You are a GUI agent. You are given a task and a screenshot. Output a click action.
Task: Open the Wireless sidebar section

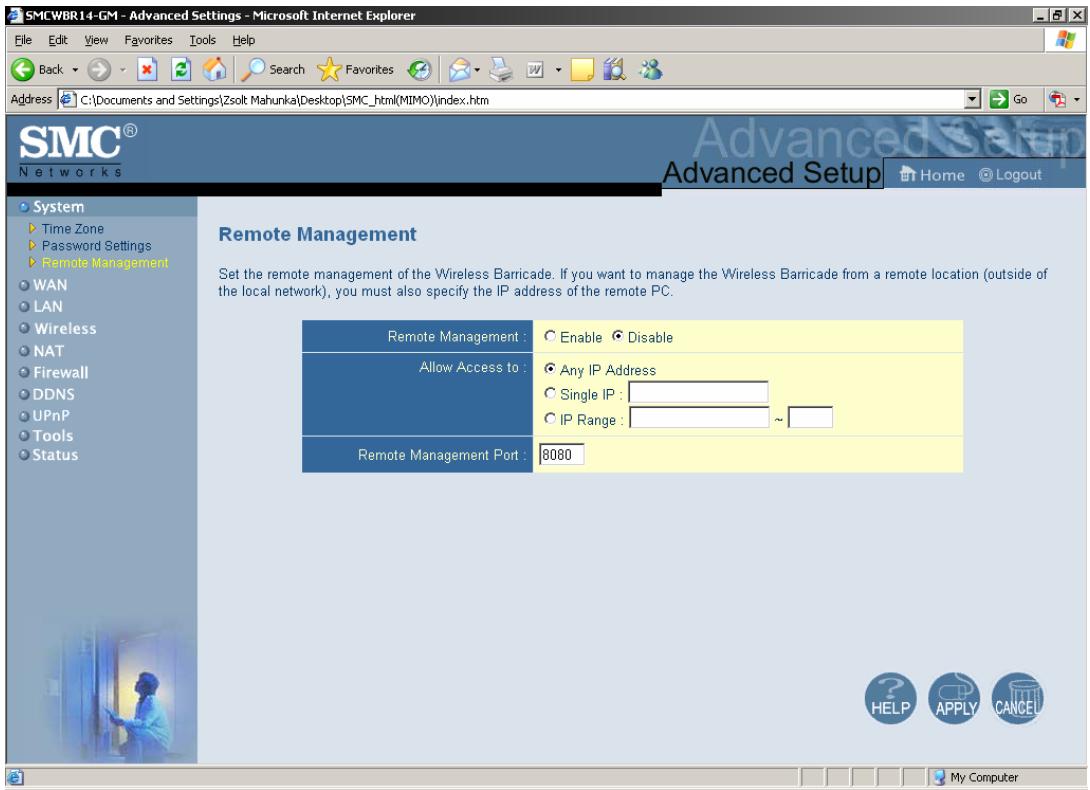pyautogui.click(x=65, y=329)
